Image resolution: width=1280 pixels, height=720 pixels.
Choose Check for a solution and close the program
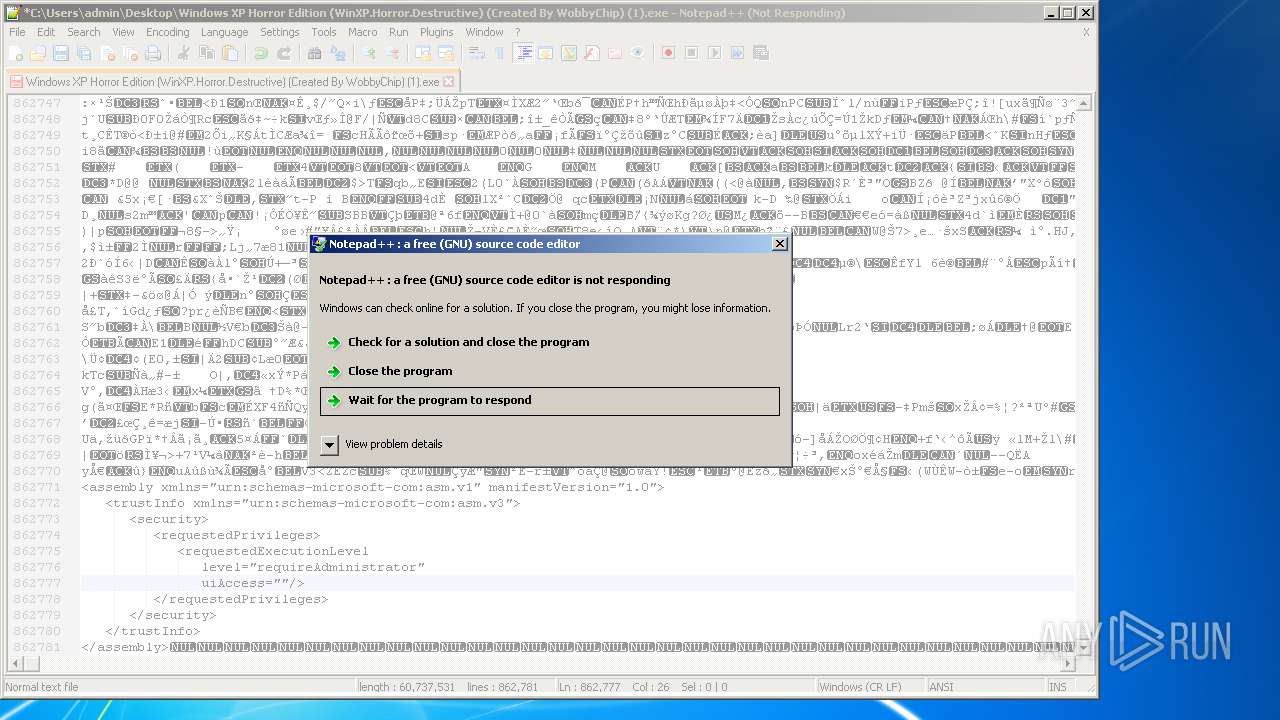[x=468, y=342]
